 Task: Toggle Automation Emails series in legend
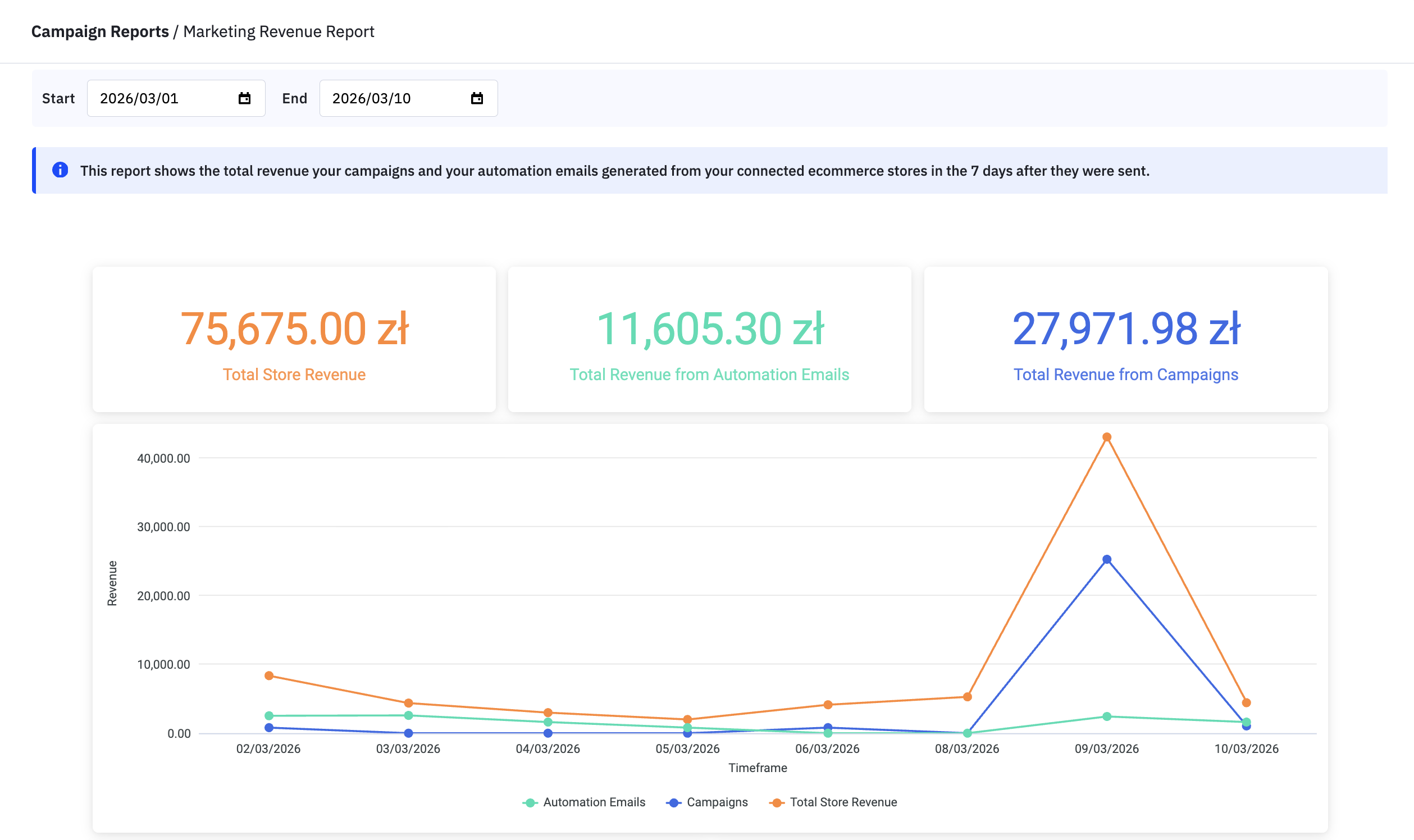594,802
